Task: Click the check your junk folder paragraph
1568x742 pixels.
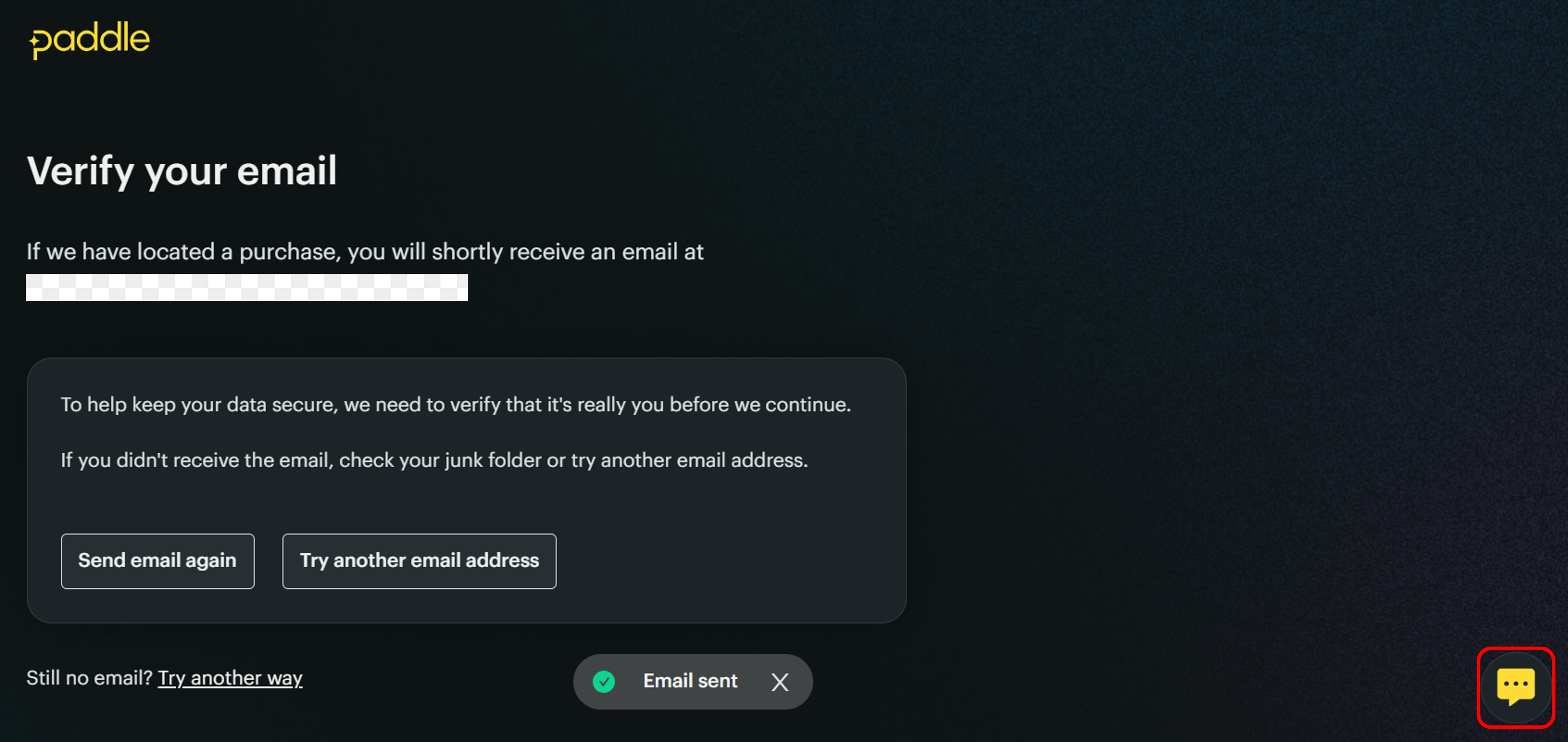Action: 434,460
